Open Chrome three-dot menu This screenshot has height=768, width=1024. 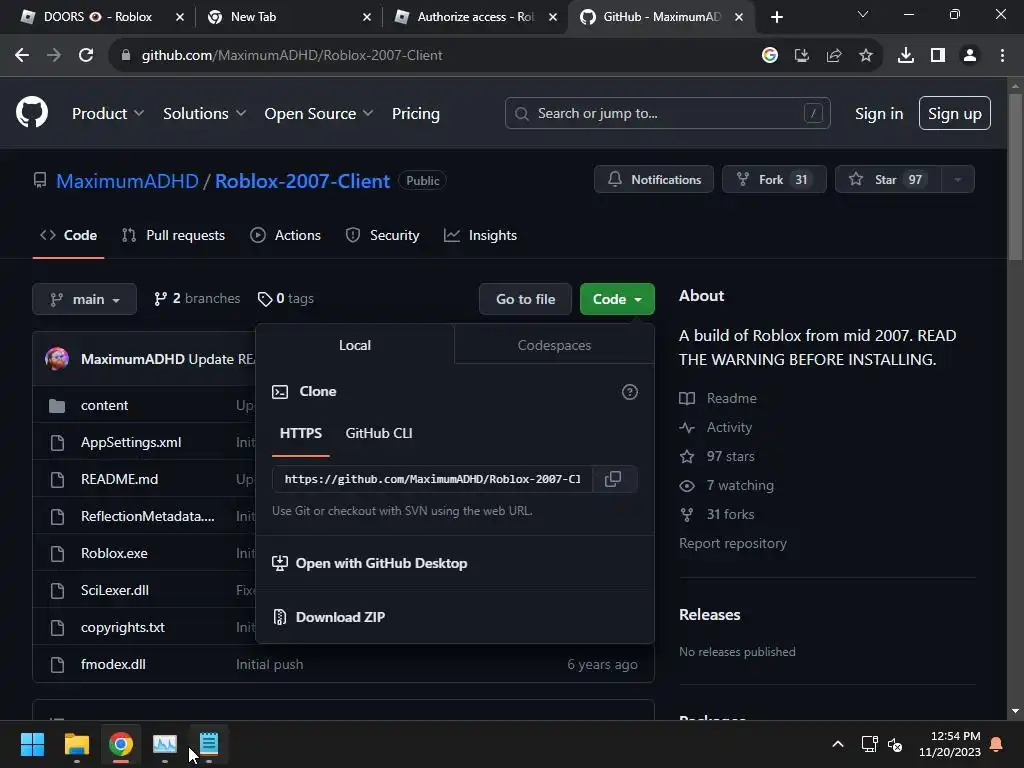(x=1002, y=56)
